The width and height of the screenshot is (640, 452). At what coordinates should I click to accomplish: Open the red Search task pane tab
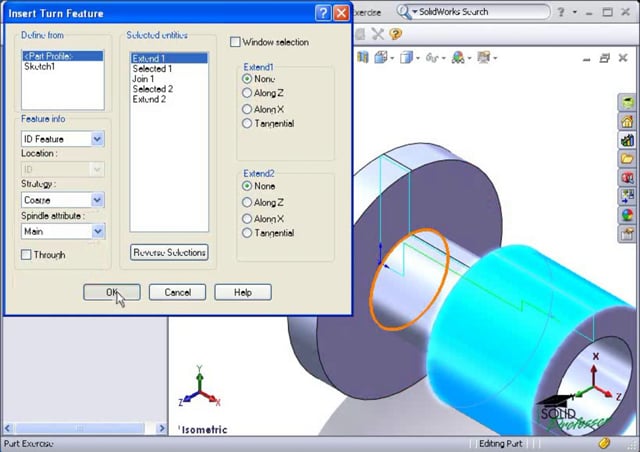[627, 177]
